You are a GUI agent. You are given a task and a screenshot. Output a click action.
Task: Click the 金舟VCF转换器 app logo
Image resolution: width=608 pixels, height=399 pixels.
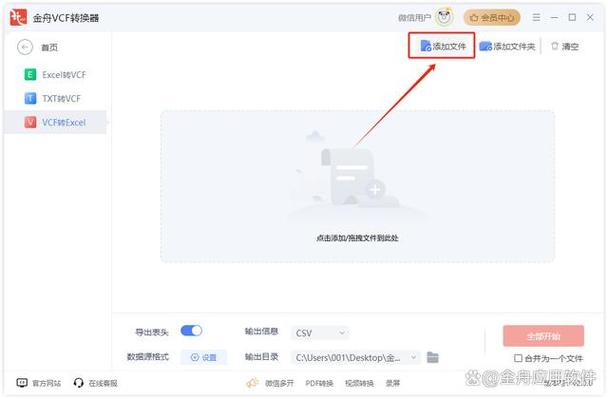[18, 17]
